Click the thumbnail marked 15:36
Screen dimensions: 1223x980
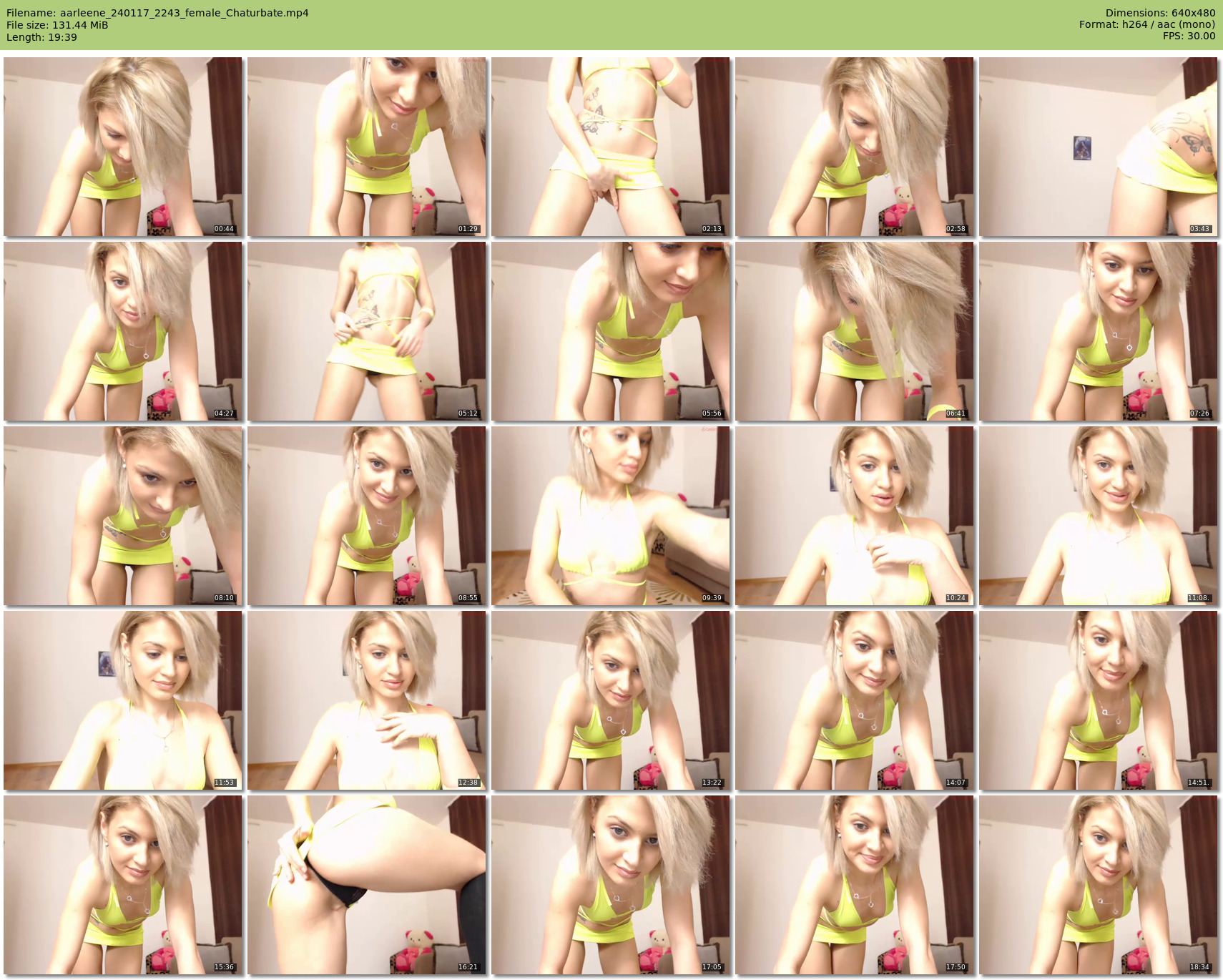pos(123,885)
